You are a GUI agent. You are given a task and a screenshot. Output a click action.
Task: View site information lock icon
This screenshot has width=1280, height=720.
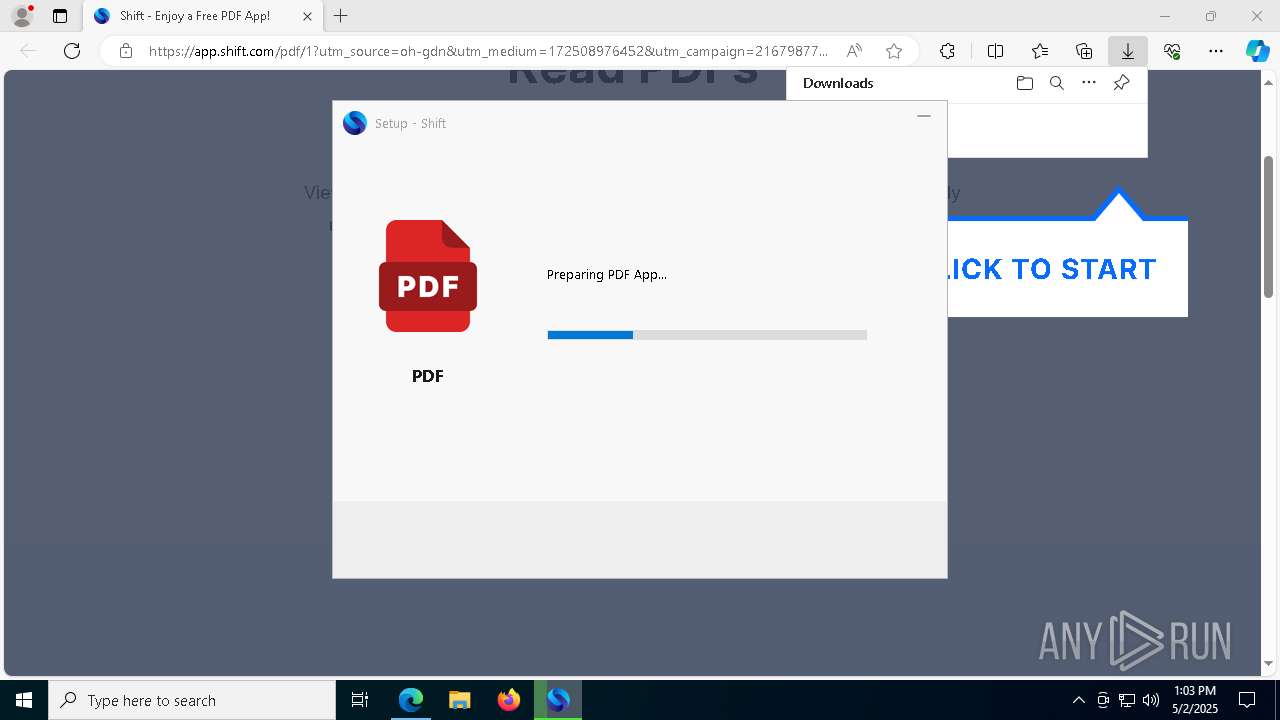[x=126, y=51]
